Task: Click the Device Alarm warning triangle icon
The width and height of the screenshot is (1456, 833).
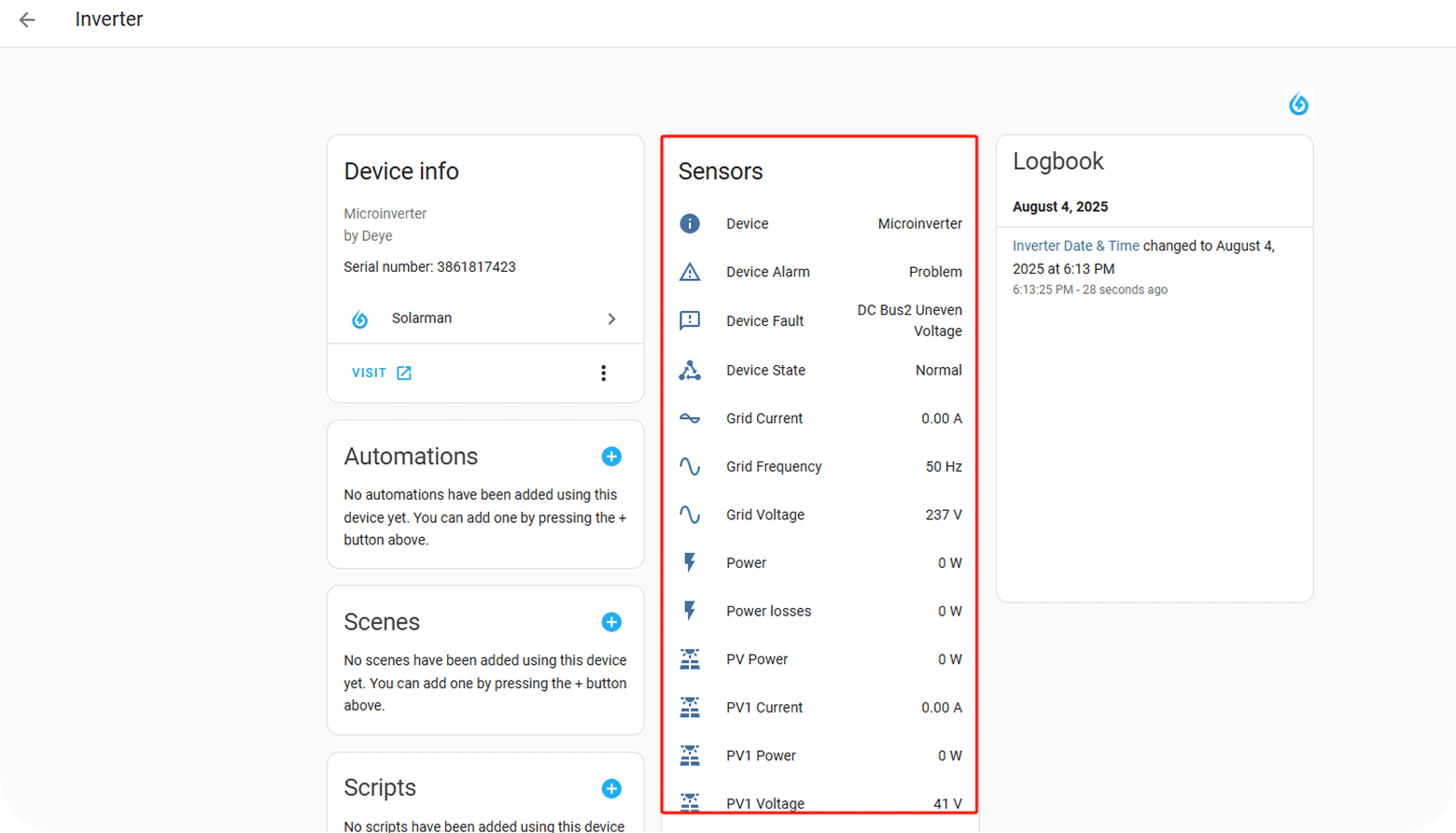Action: 690,273
